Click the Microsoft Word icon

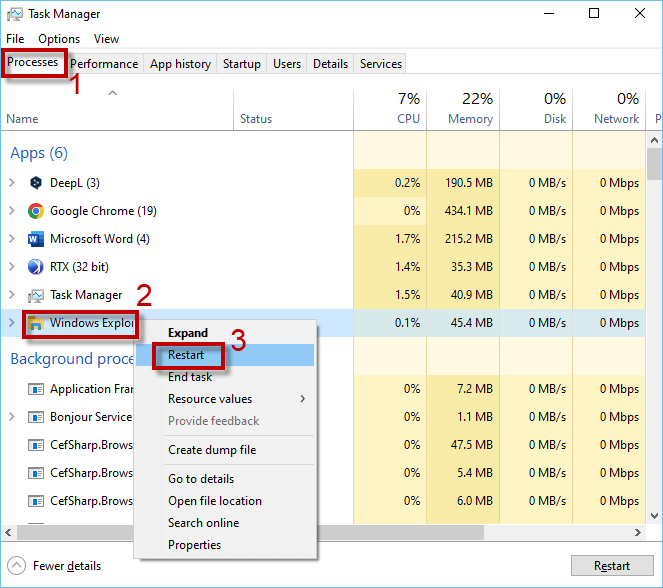pyautogui.click(x=36, y=239)
